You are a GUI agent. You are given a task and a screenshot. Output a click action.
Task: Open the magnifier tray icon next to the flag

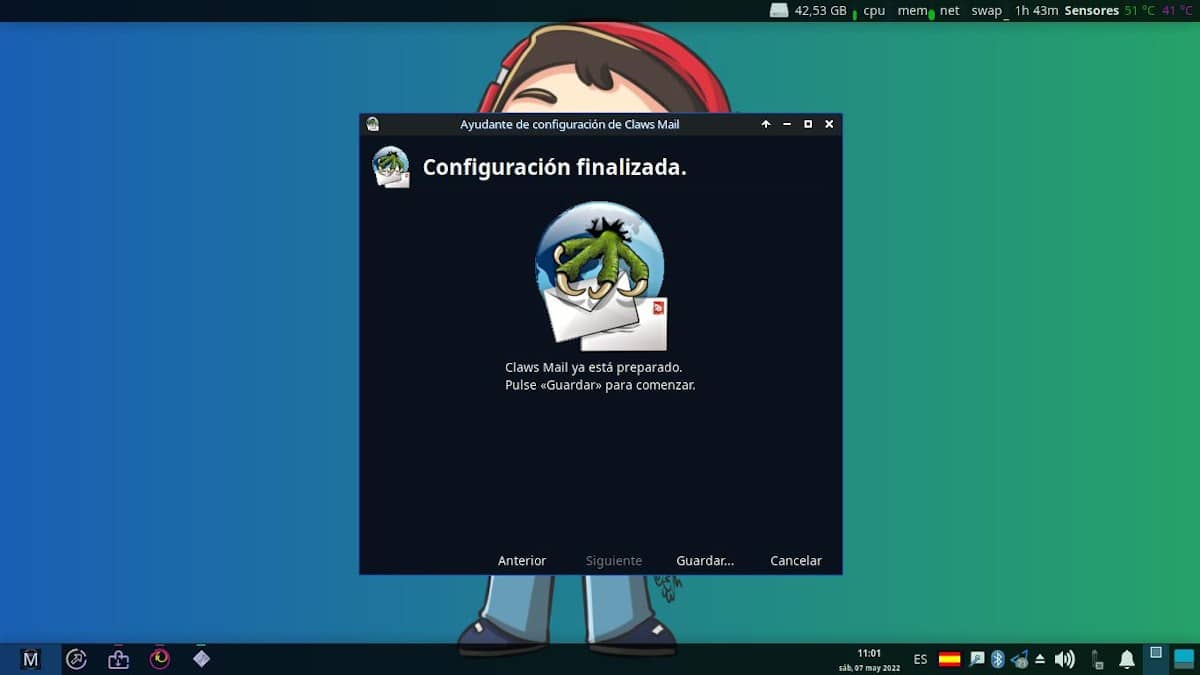977,659
